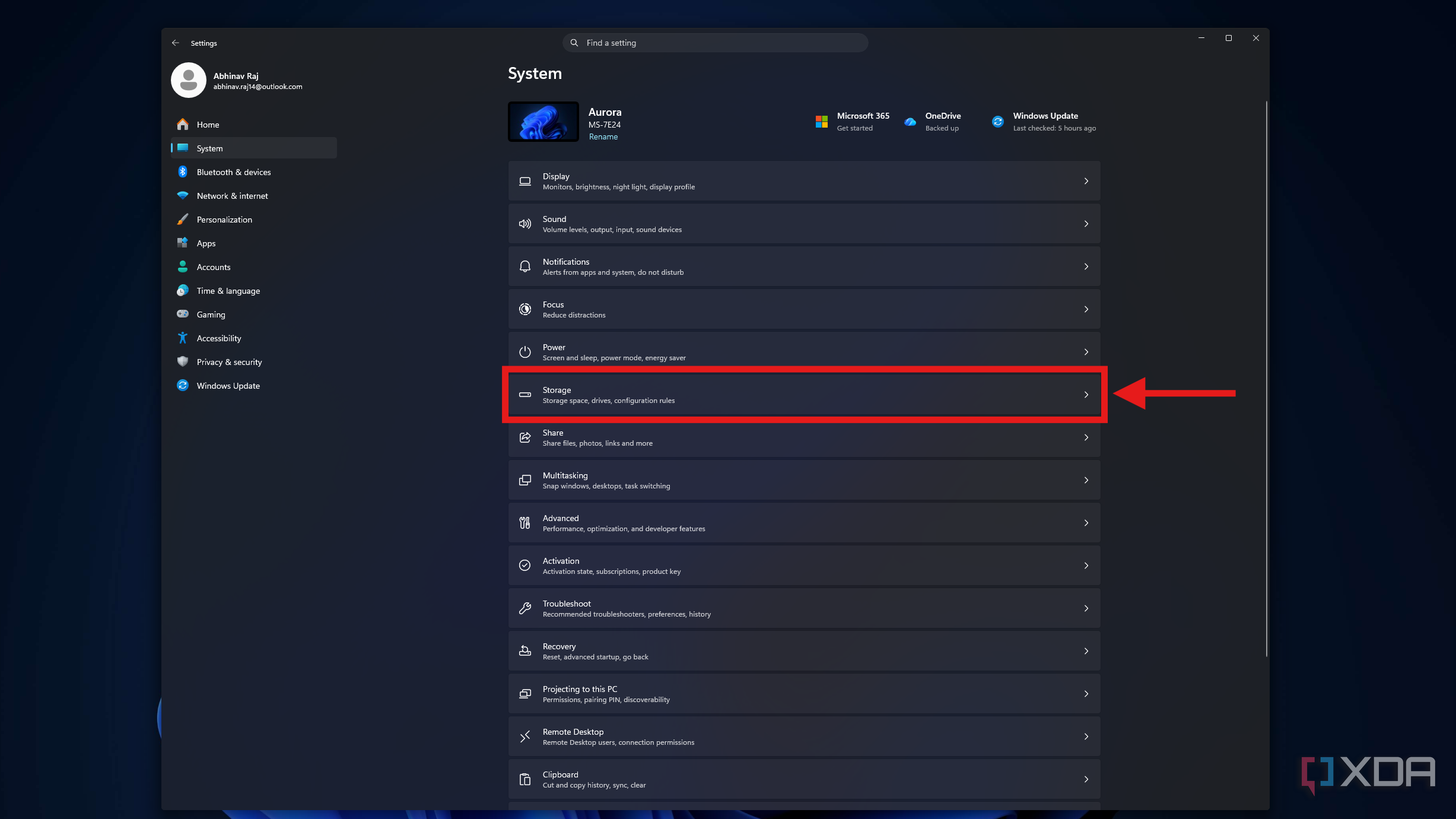
Task: Open the Accessibility sidebar entry
Action: pyautogui.click(x=254, y=338)
